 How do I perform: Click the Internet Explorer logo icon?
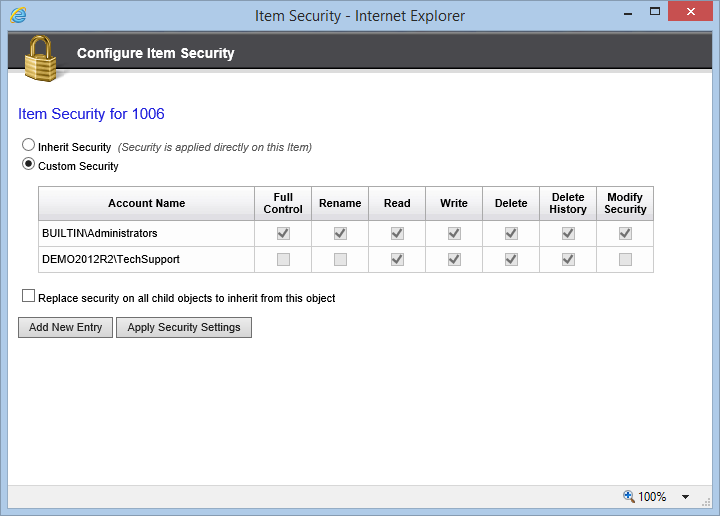[18, 15]
